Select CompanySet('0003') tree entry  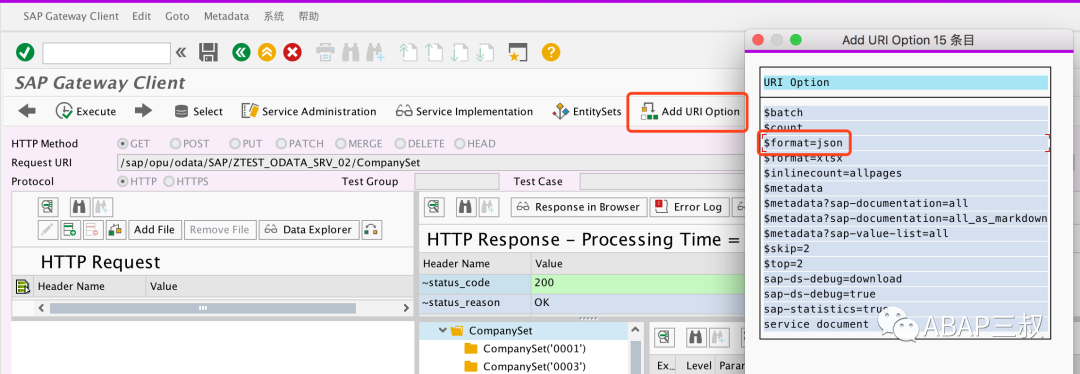click(x=534, y=366)
